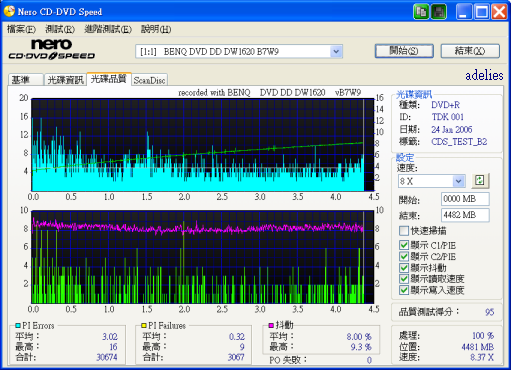Screen dimensions: 511x370
Task: Click the magenta 抖動 jitter legend swatch
Action: point(271,325)
